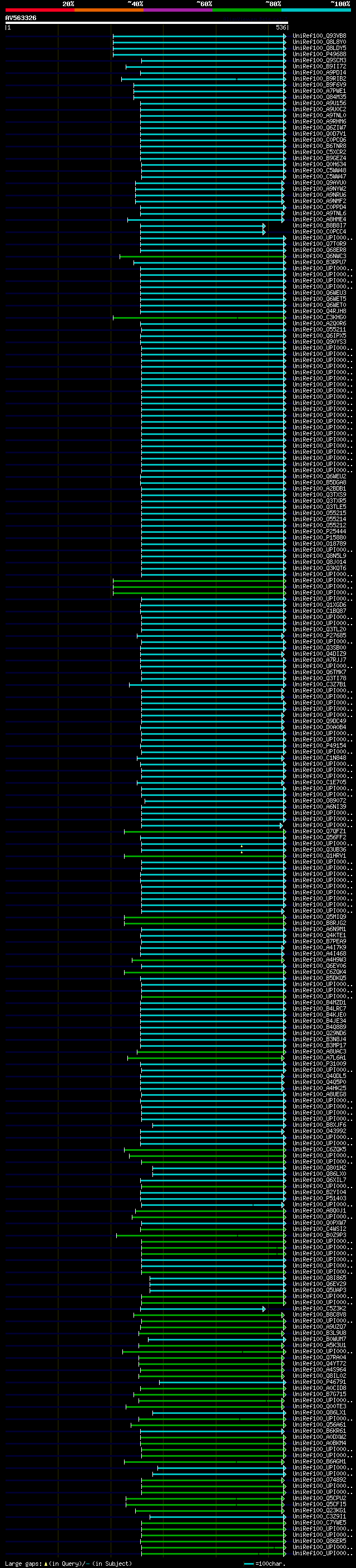Click label UniRef100_Q6ZIW7

(x=319, y=128)
